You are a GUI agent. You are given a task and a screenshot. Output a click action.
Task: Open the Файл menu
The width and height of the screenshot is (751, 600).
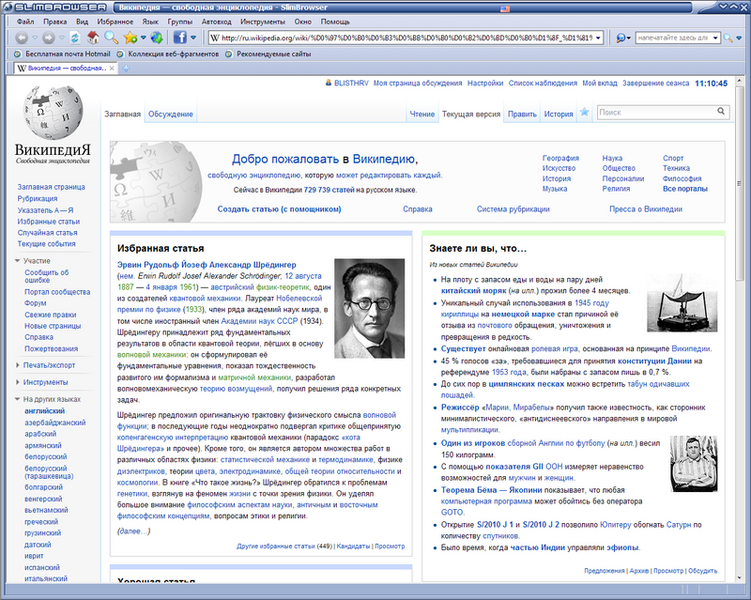25,22
